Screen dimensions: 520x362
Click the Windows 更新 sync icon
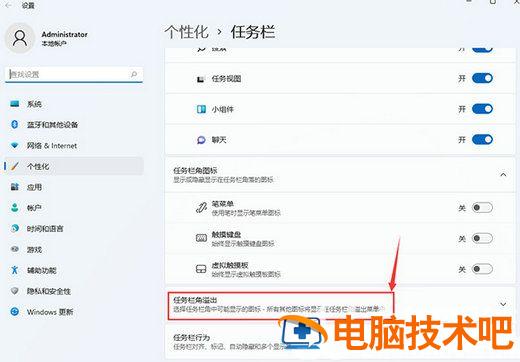(15, 312)
